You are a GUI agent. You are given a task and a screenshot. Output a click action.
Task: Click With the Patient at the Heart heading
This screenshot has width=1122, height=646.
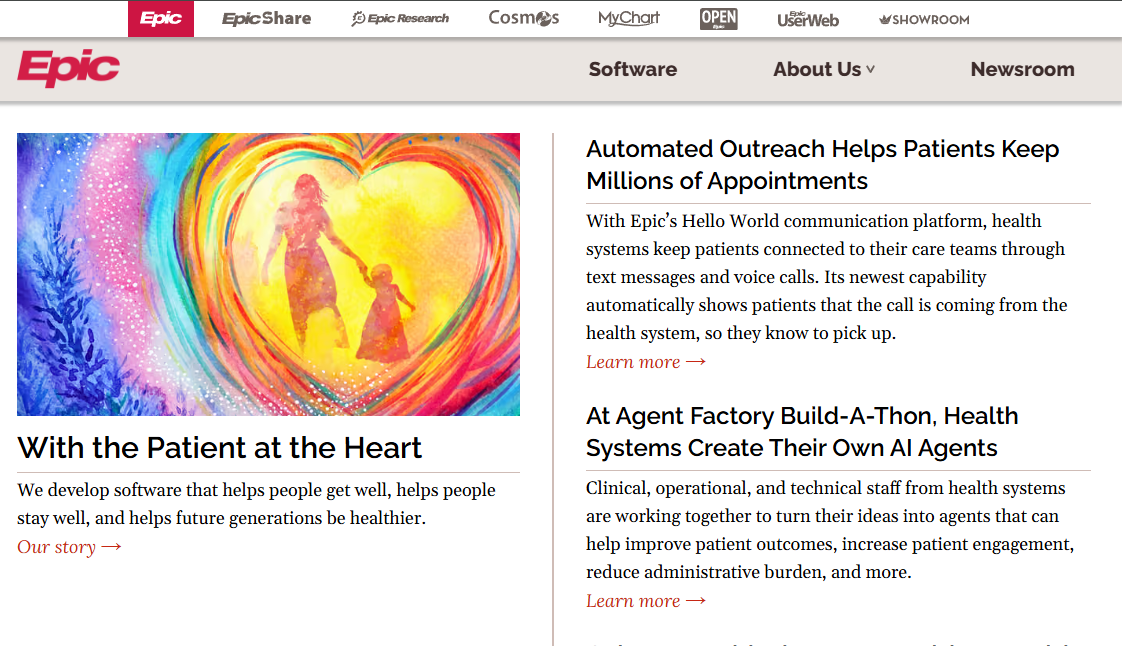(x=220, y=448)
